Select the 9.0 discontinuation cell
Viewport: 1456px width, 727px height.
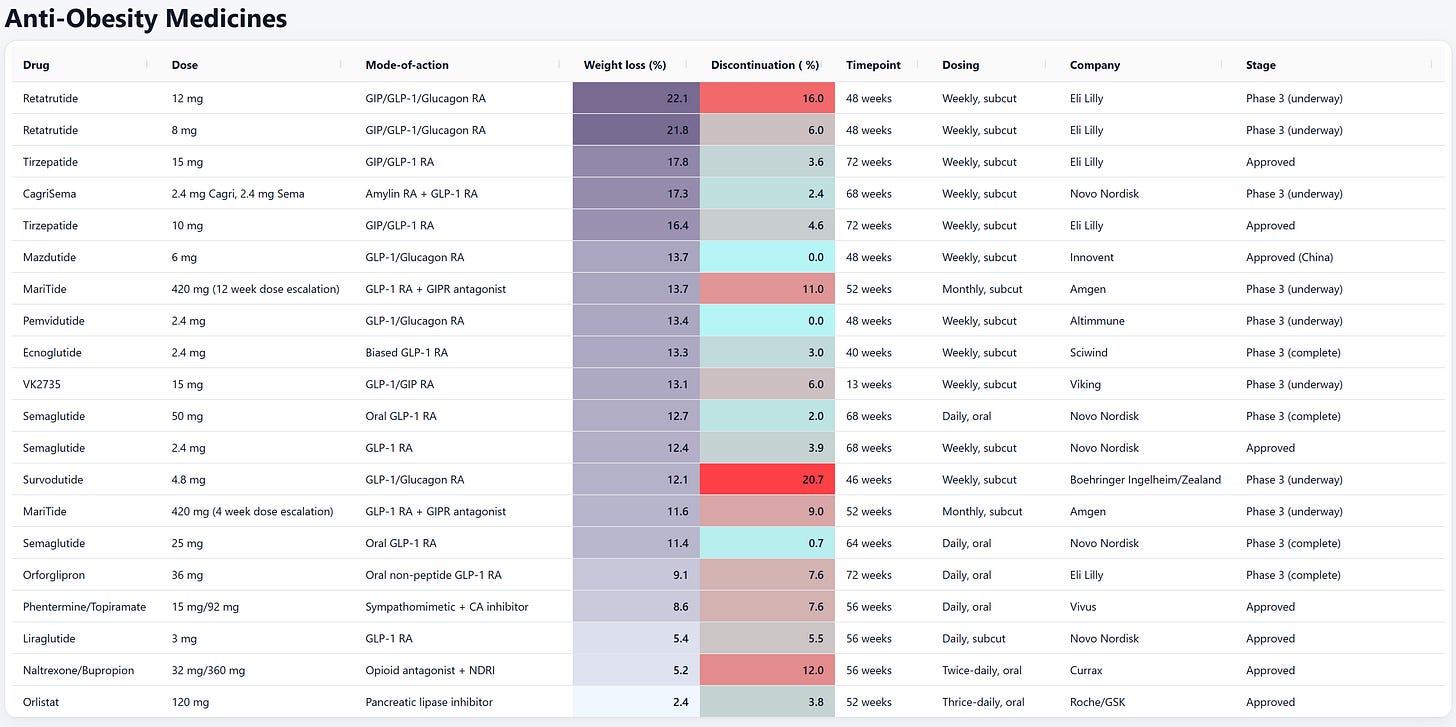tap(767, 511)
